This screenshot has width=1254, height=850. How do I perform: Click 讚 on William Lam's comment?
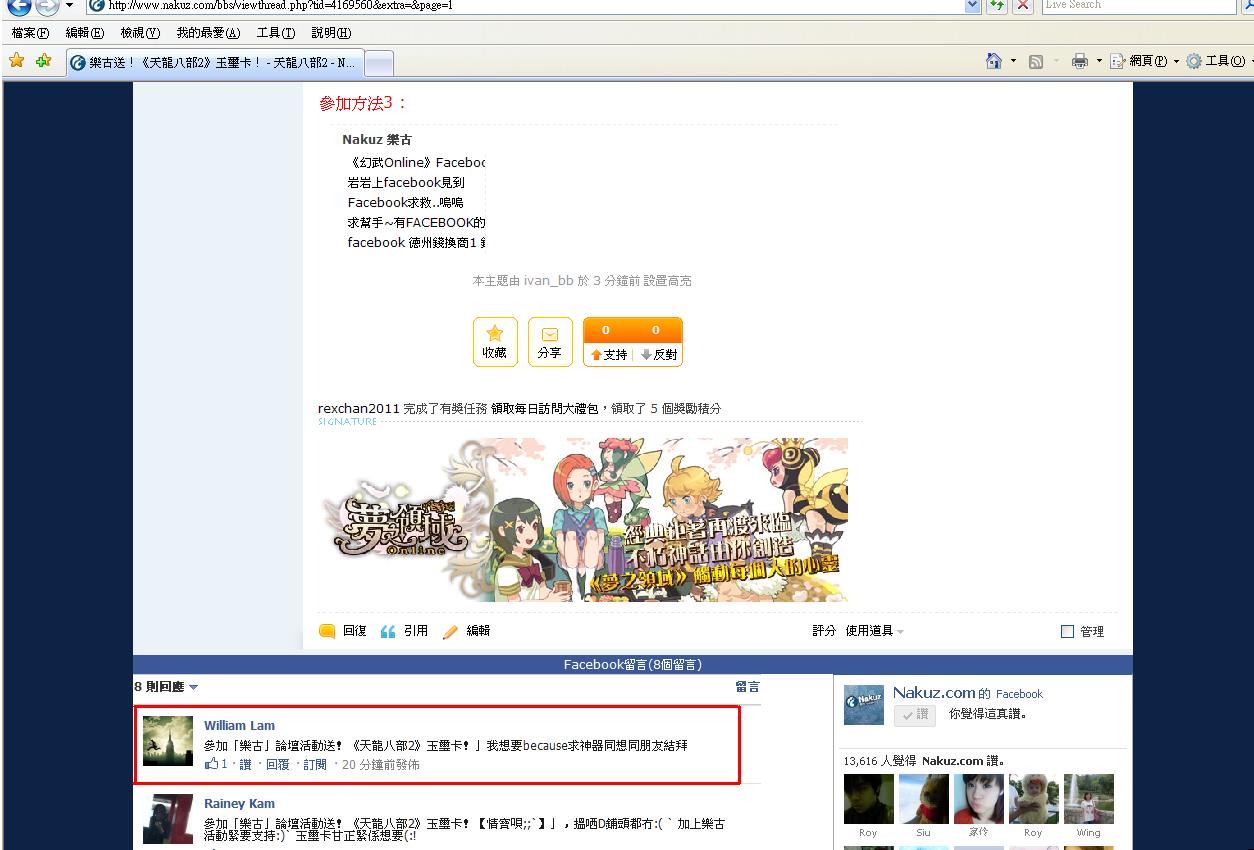(x=245, y=765)
